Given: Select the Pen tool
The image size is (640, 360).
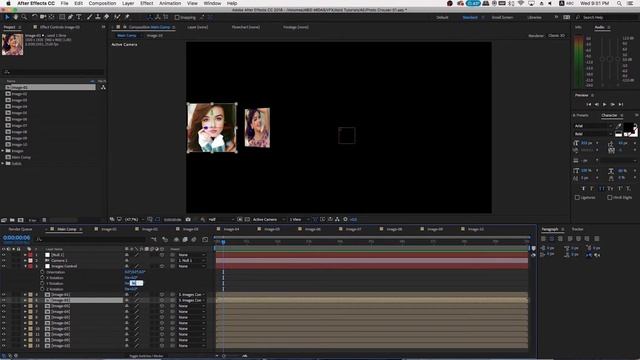Looking at the screenshot, I should click(70, 17).
